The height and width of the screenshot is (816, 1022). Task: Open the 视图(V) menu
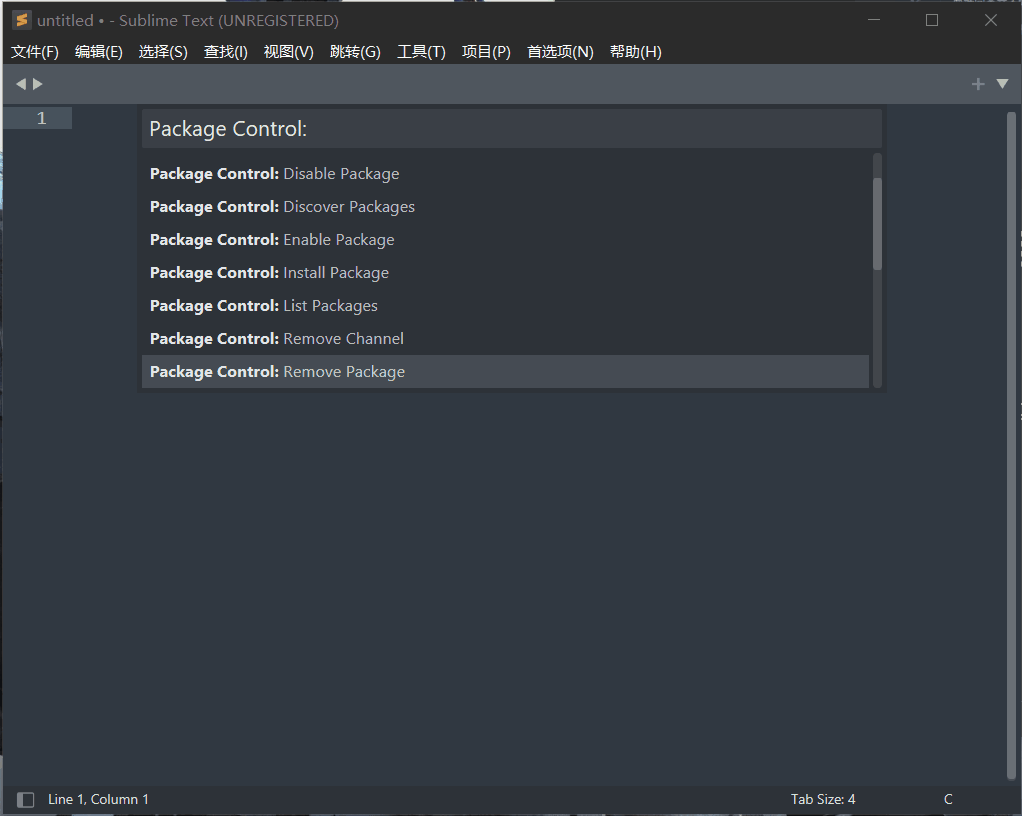289,52
